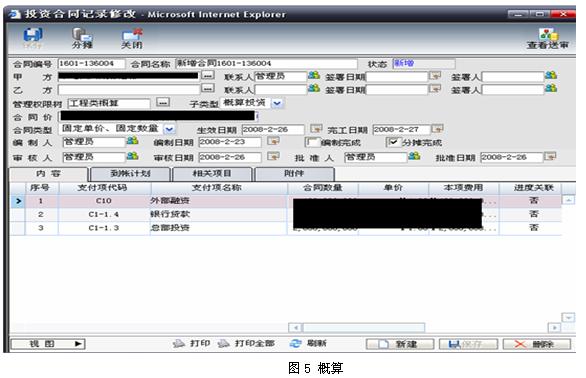Switch to the 内容 tab
This screenshot has height=378, width=586.
click(x=49, y=174)
